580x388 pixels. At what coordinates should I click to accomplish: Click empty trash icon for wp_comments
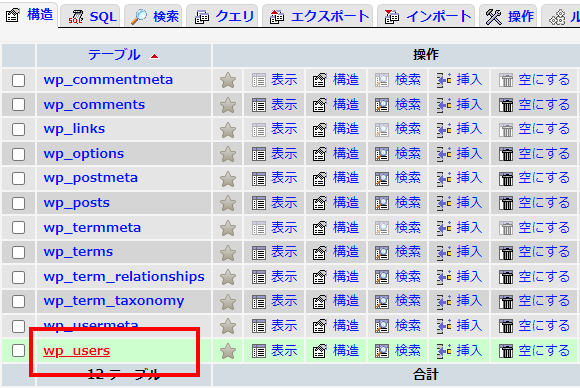[506, 105]
